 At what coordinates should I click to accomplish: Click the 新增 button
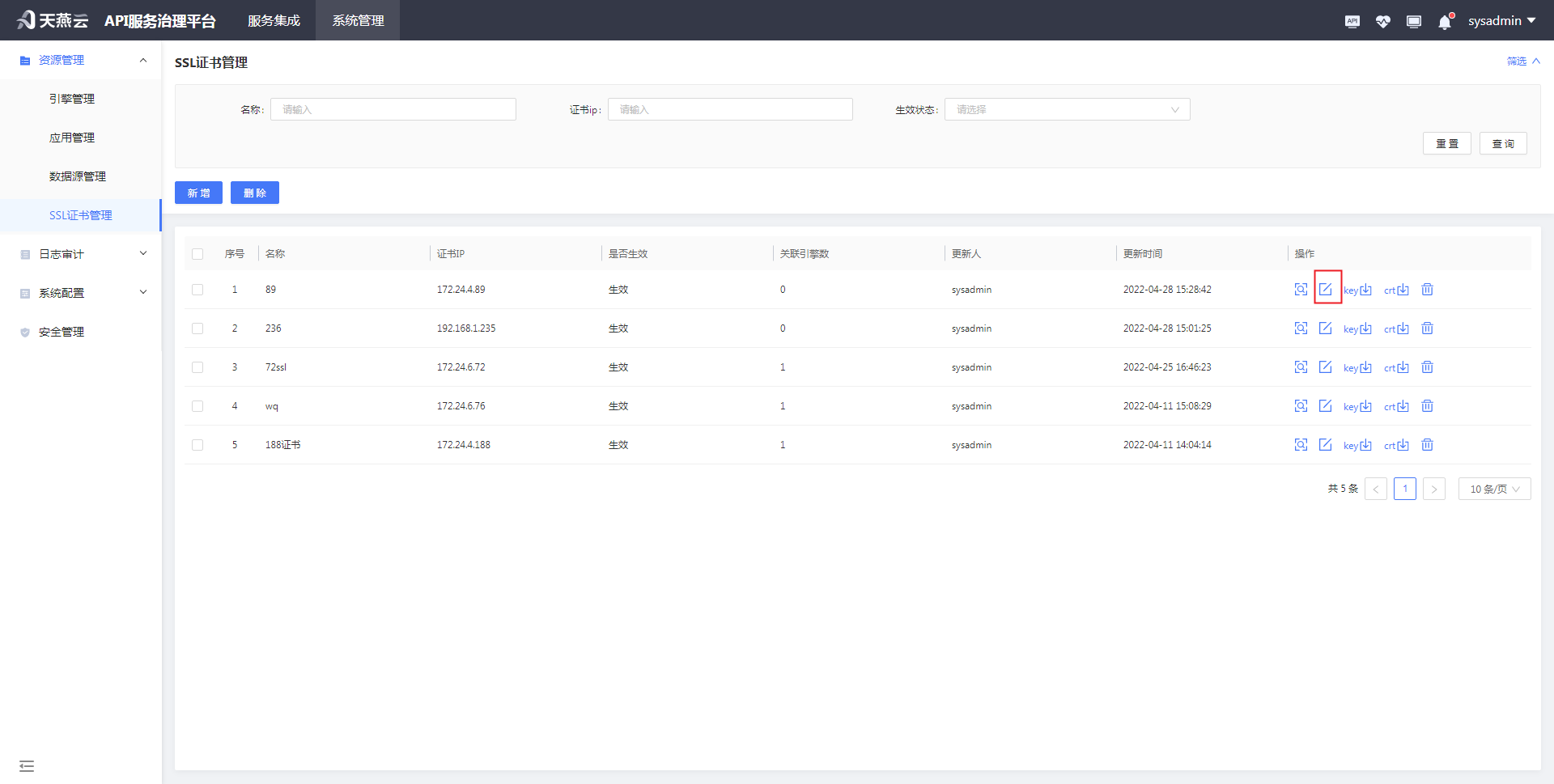[198, 193]
